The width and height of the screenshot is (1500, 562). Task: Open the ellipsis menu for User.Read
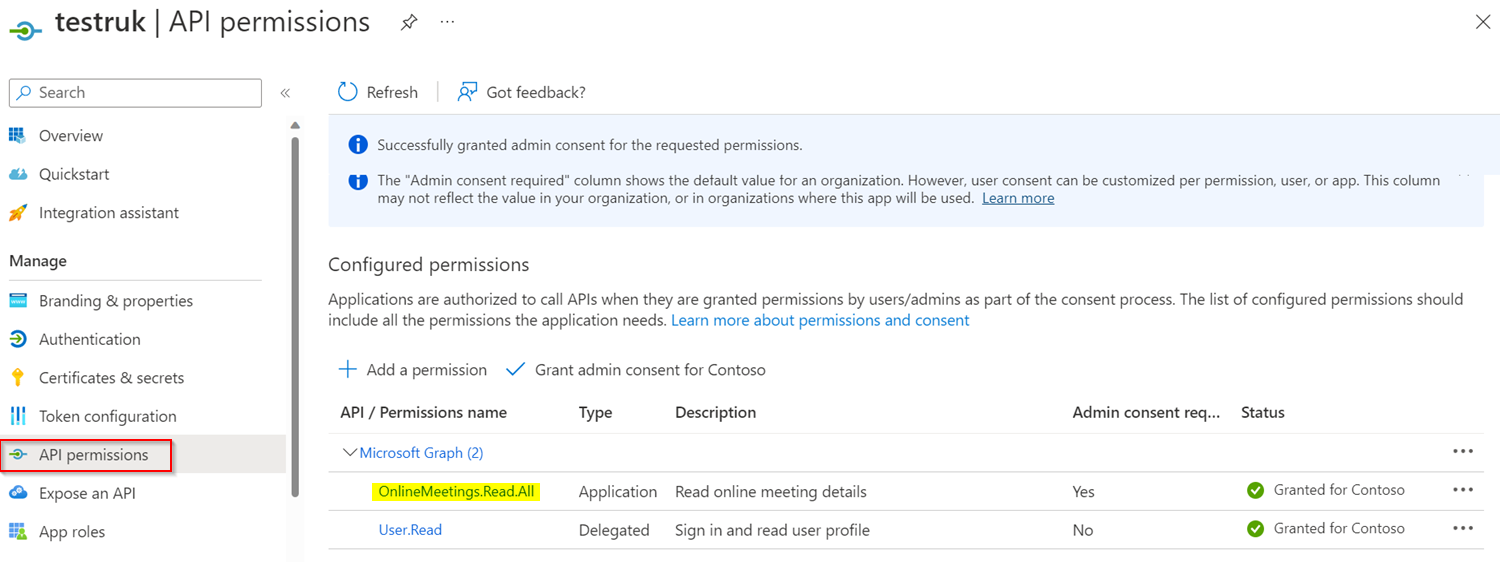[x=1463, y=528]
